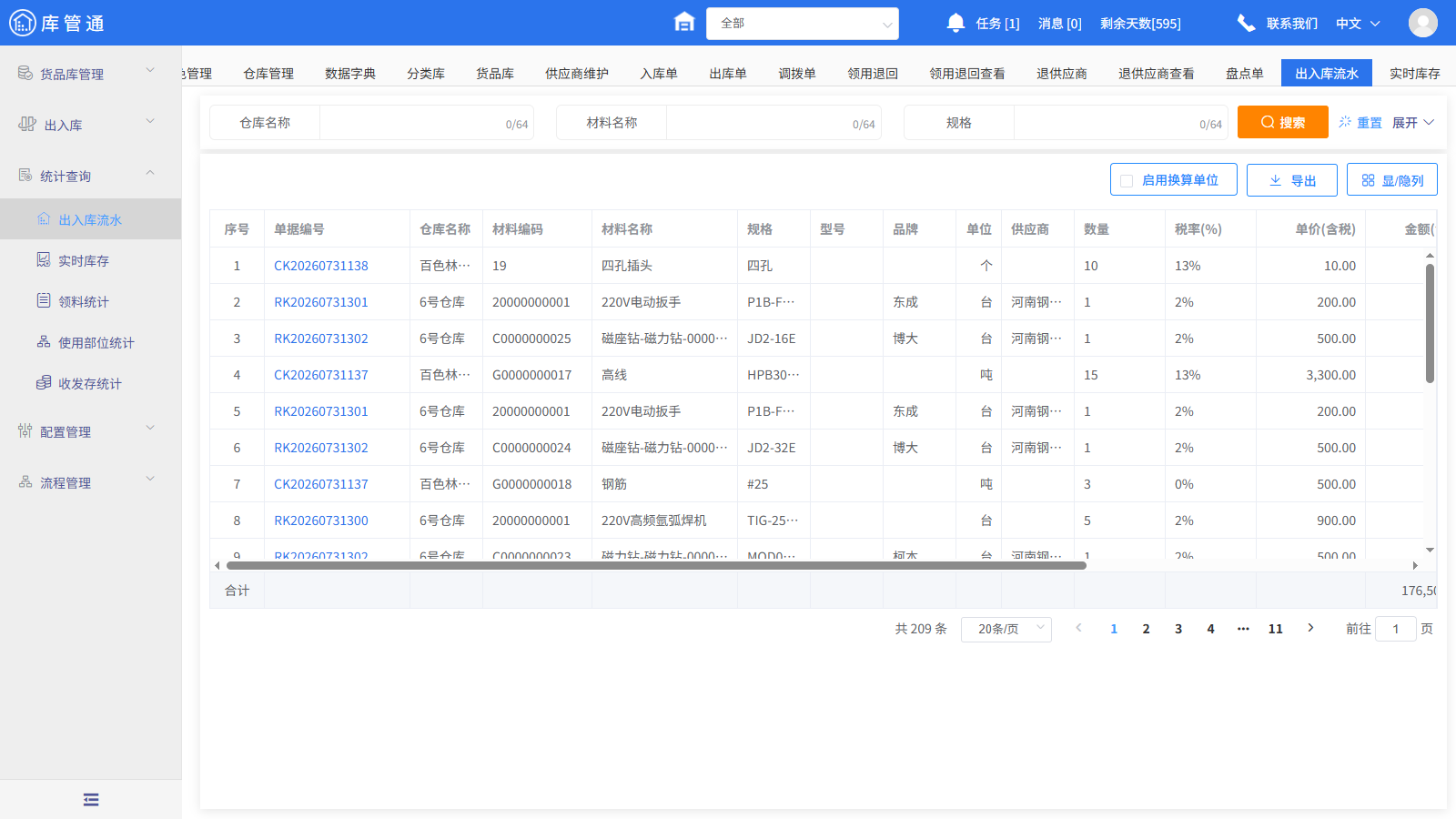The image size is (1456, 819).
Task: Click the table horizontal scrollbar
Action: tap(656, 565)
